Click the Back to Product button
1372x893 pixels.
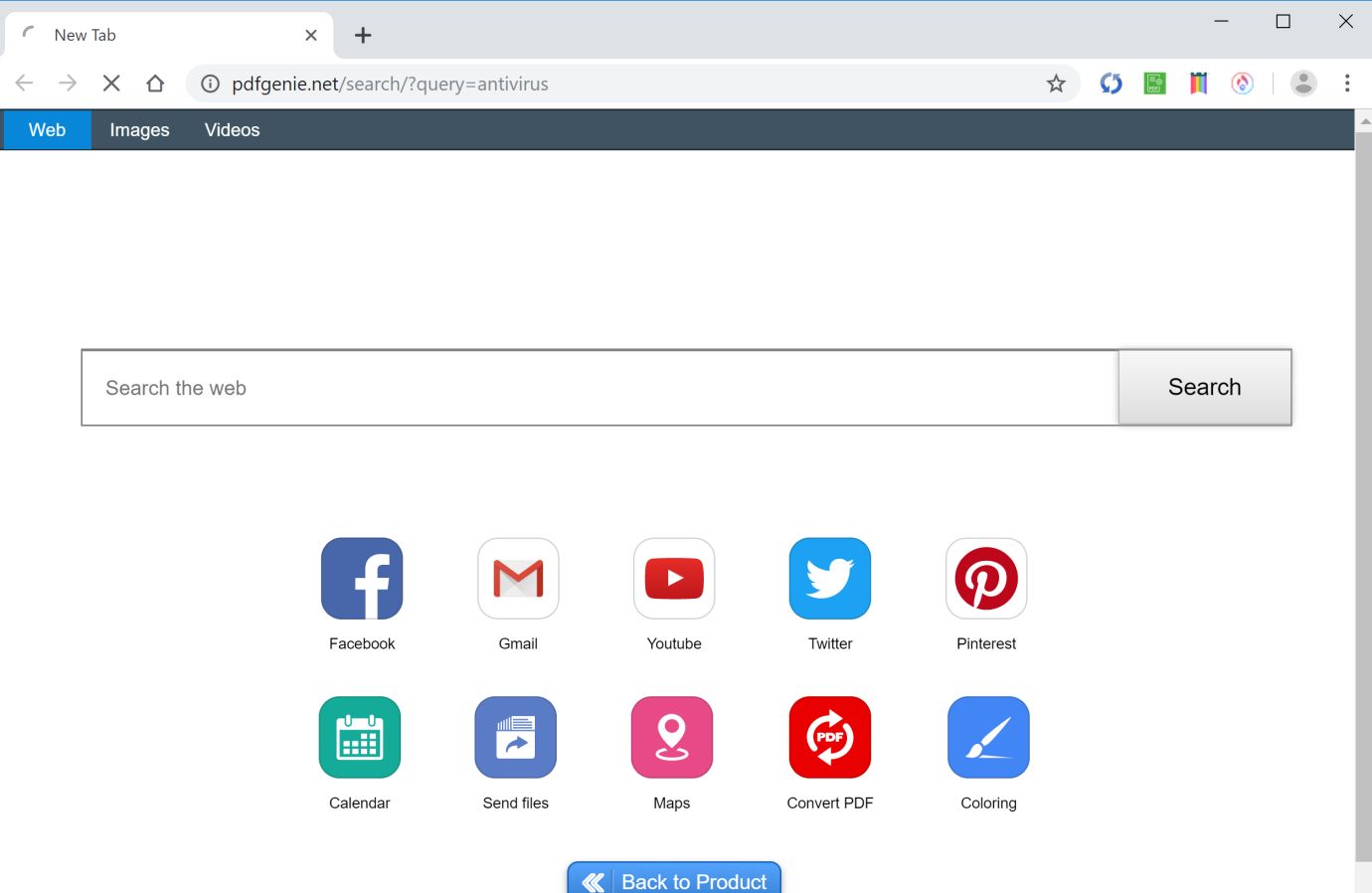(x=674, y=878)
